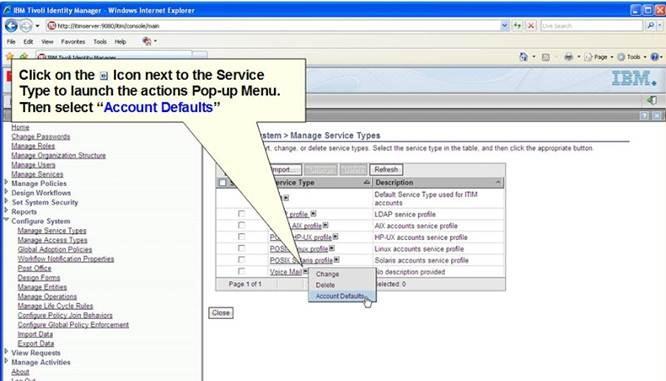Check the POSIX Solaris profile row checkbox
The image size is (666, 381).
(241, 260)
